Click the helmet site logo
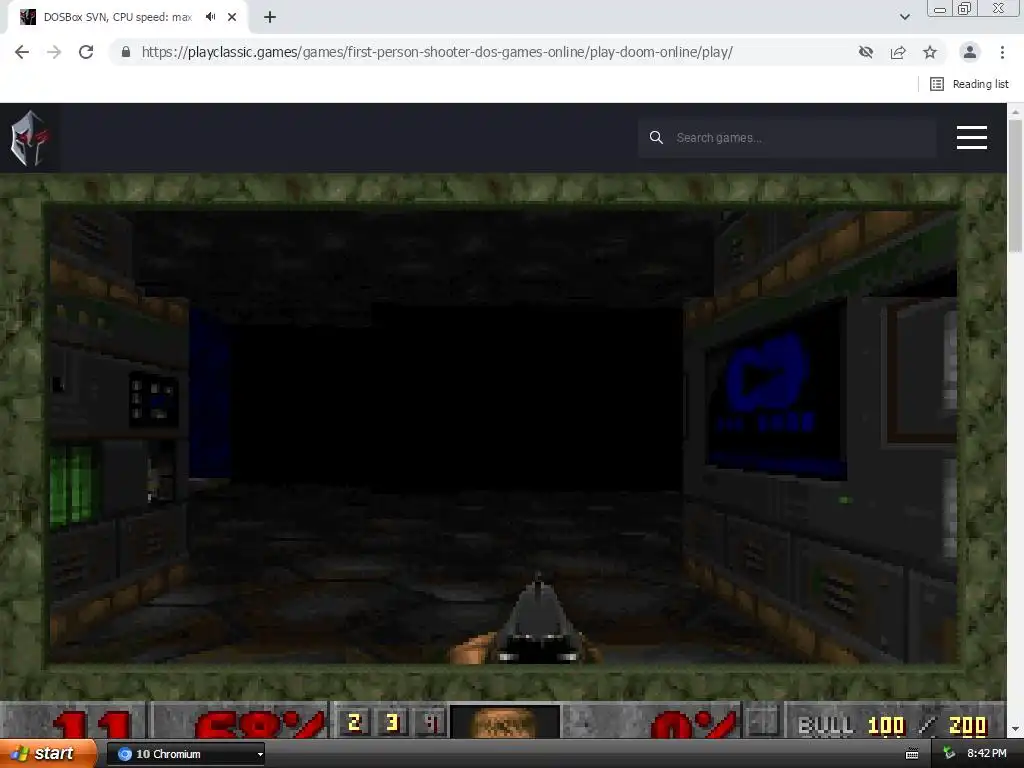The image size is (1024, 768). [x=29, y=138]
